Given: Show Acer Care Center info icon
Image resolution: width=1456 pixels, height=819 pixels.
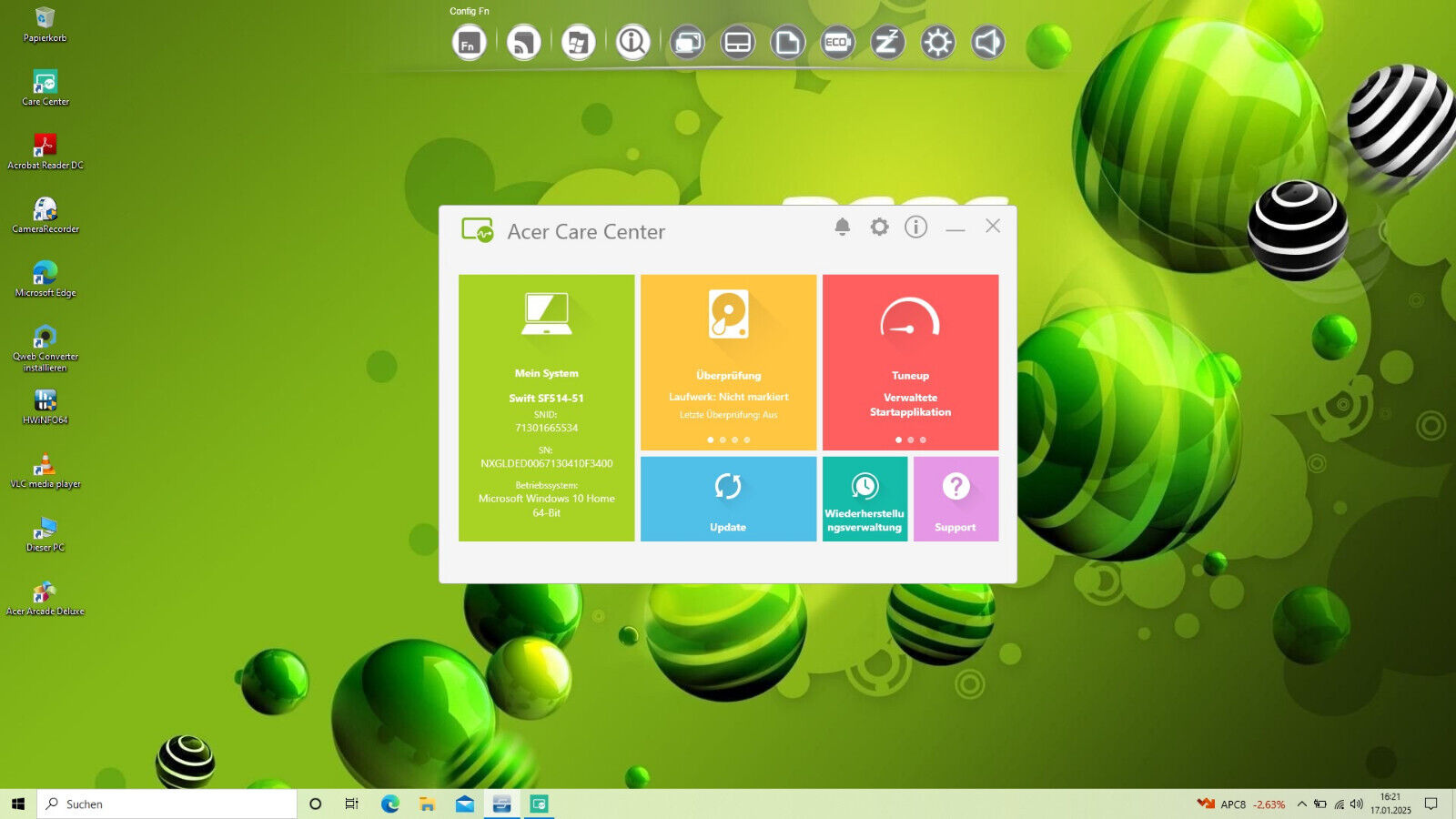Looking at the screenshot, I should [x=916, y=227].
